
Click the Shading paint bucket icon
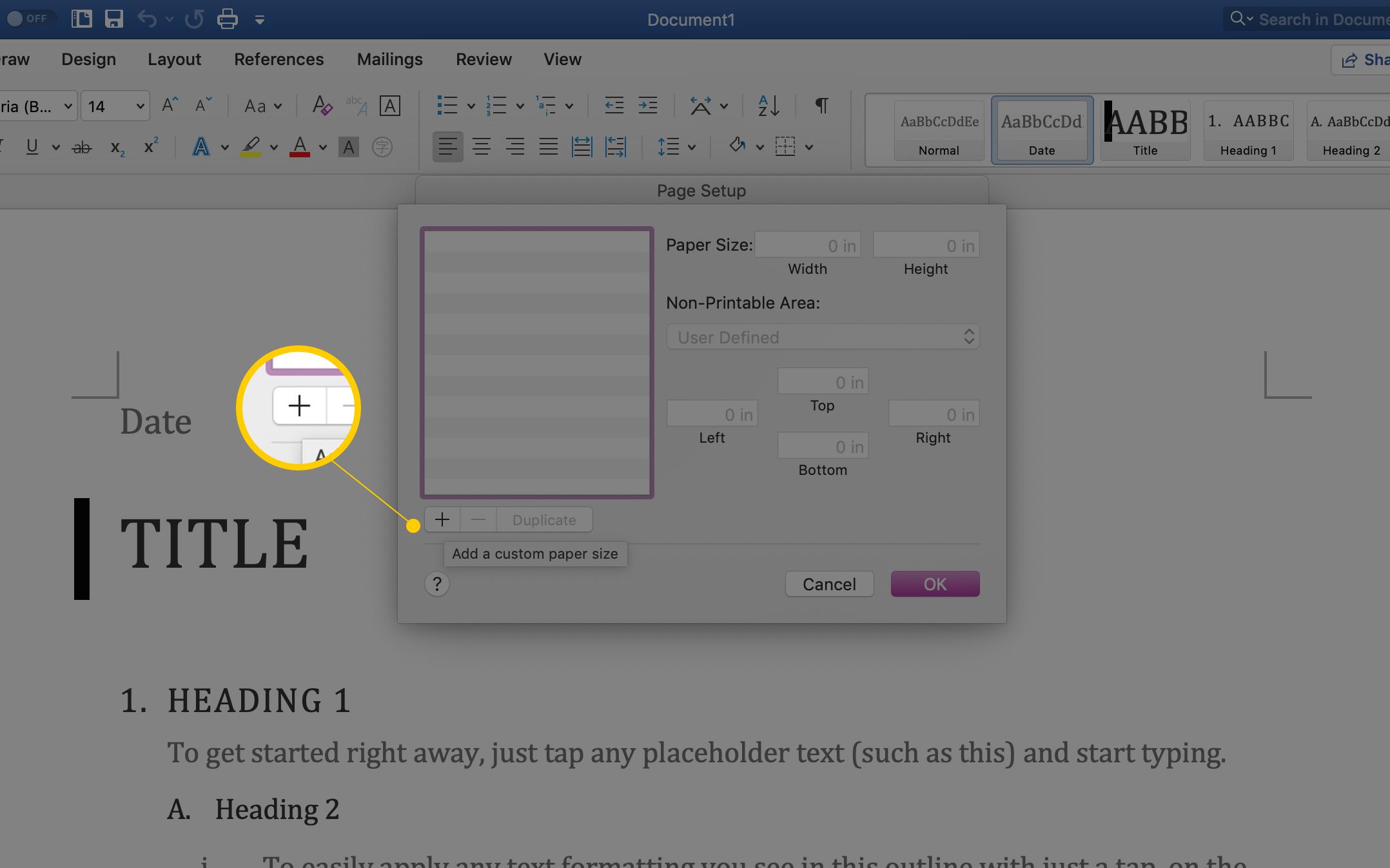point(737,146)
